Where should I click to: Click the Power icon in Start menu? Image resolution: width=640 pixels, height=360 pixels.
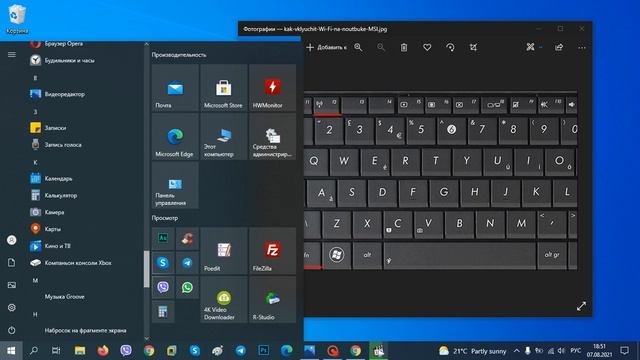11,330
